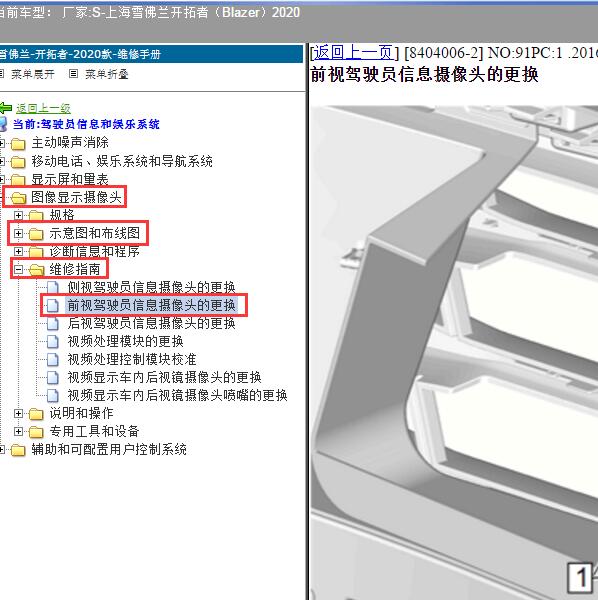Screen dimensions: 598x600
Task: Open 视频显示车内后视镜摄像头喷嘴的更换 page
Action: (177, 395)
